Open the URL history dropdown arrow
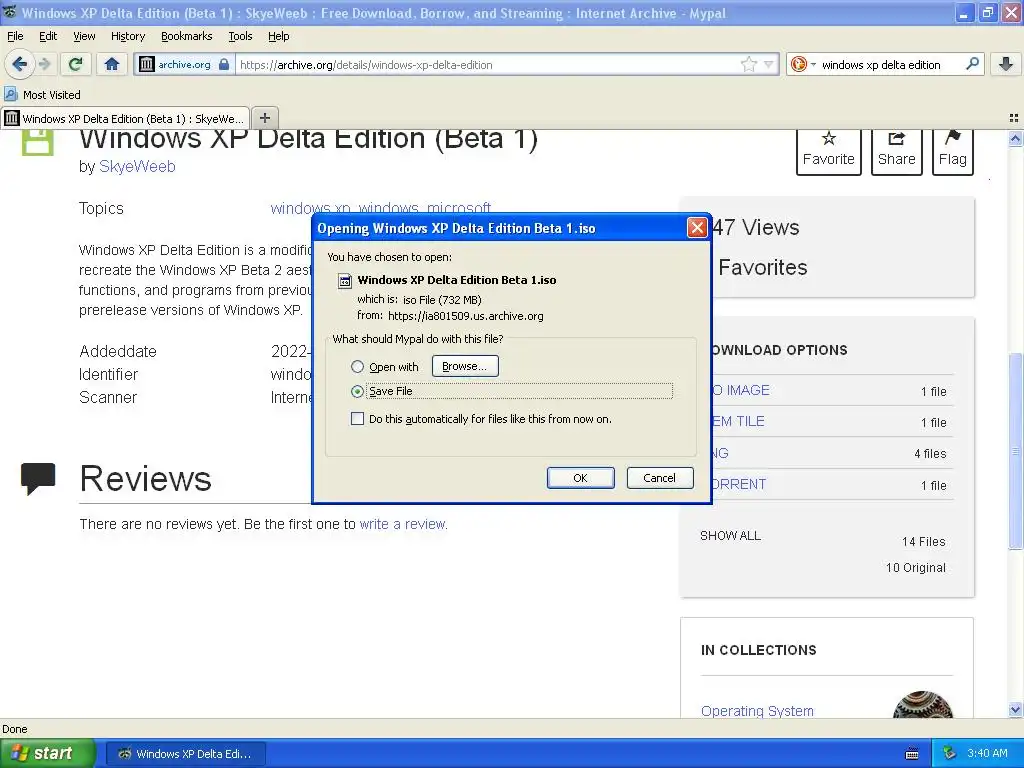This screenshot has width=1024, height=768. click(769, 64)
